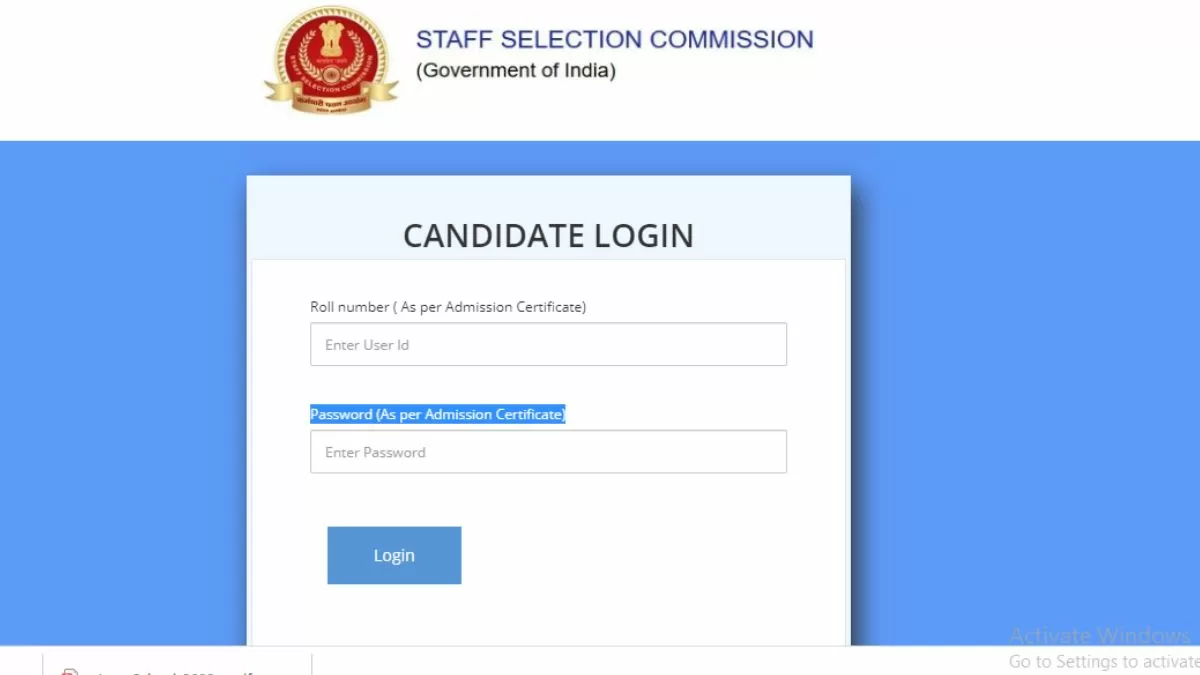Focus the Enter Password input field
1200x675 pixels.
(548, 452)
